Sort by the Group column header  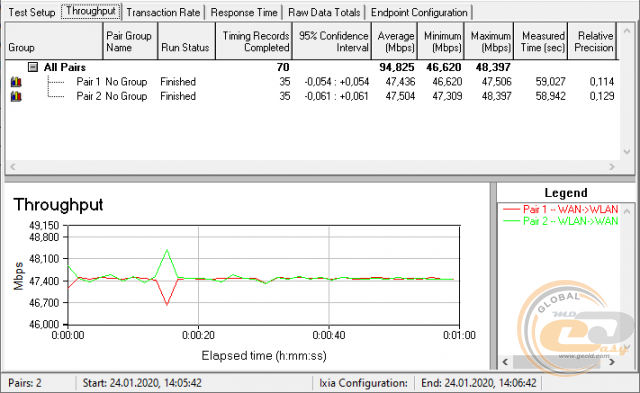[54, 41]
